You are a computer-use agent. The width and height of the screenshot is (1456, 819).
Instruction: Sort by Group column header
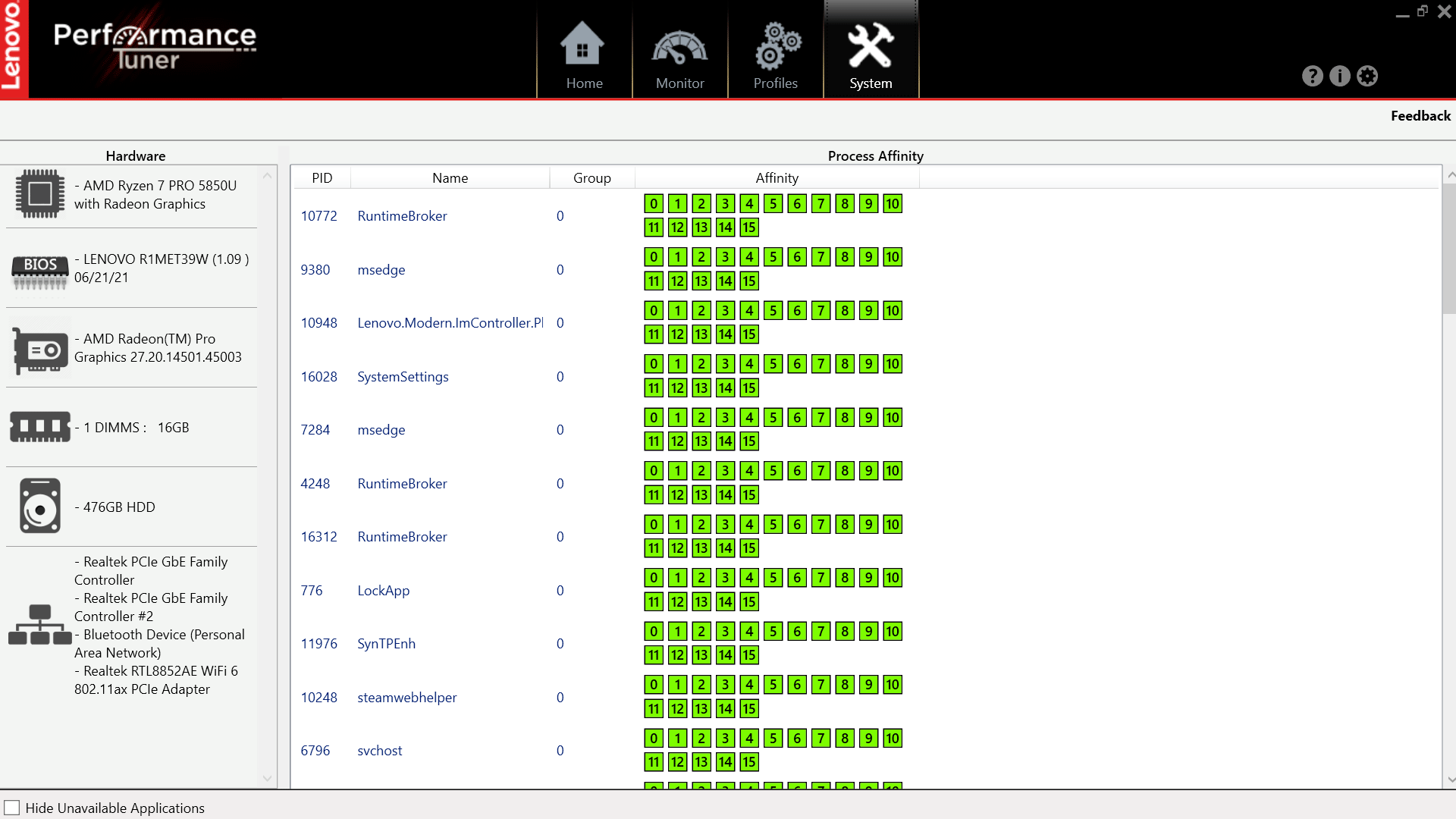coord(591,177)
